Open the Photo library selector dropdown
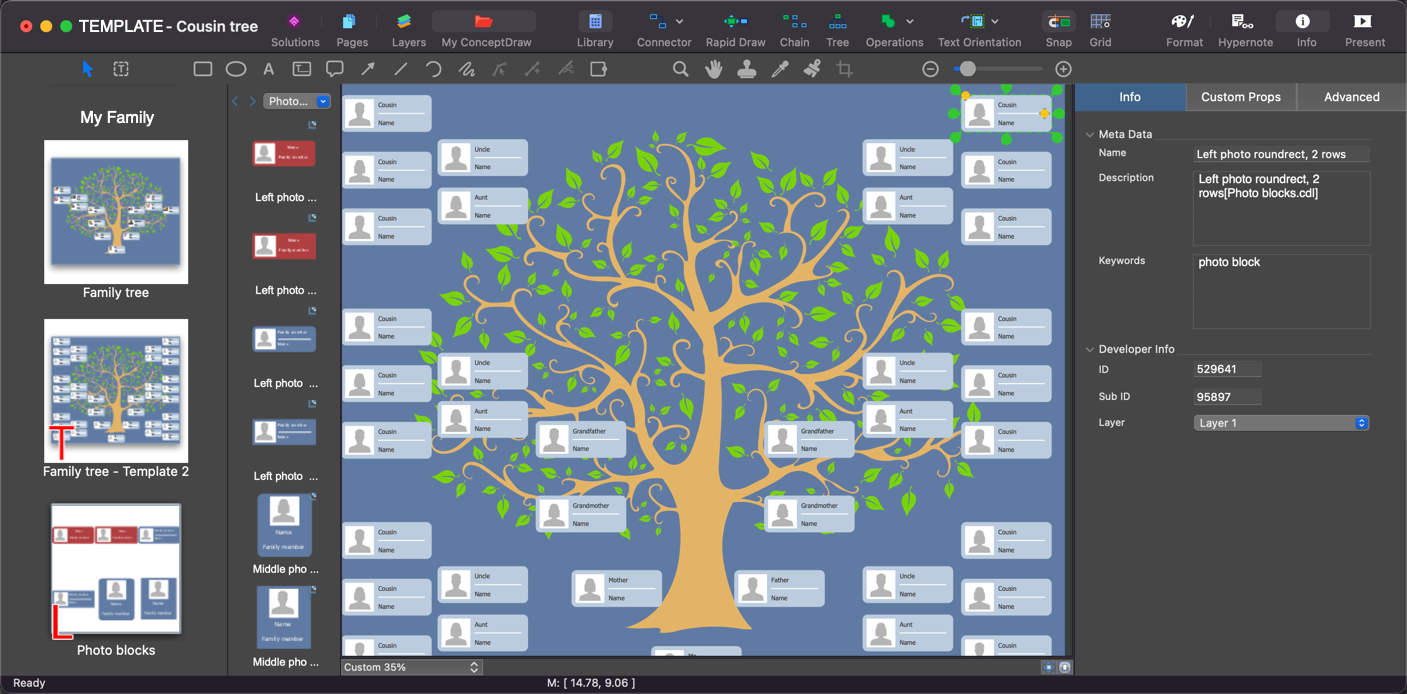Screen dimensions: 1407x694 coord(297,101)
